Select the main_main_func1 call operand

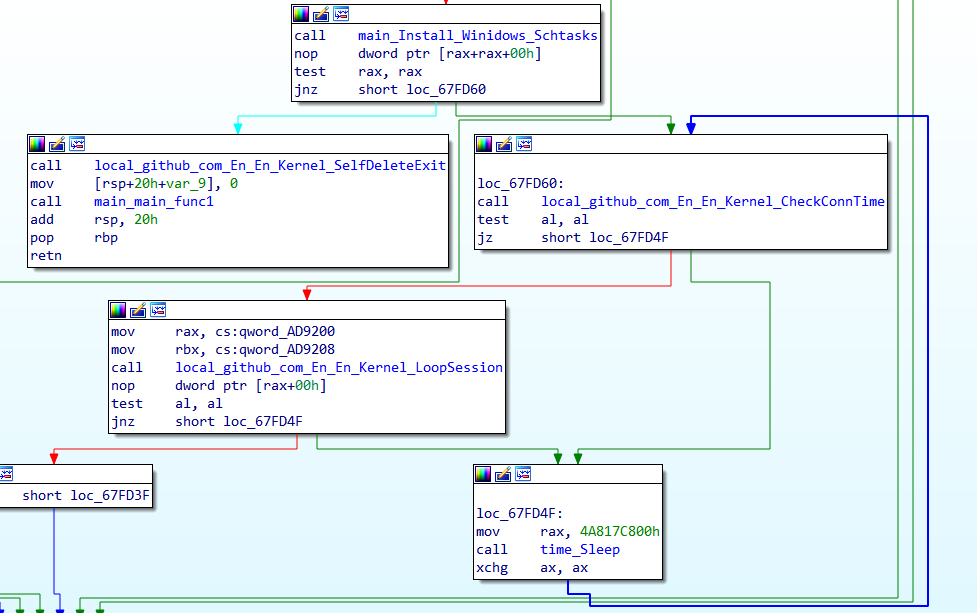pos(154,202)
